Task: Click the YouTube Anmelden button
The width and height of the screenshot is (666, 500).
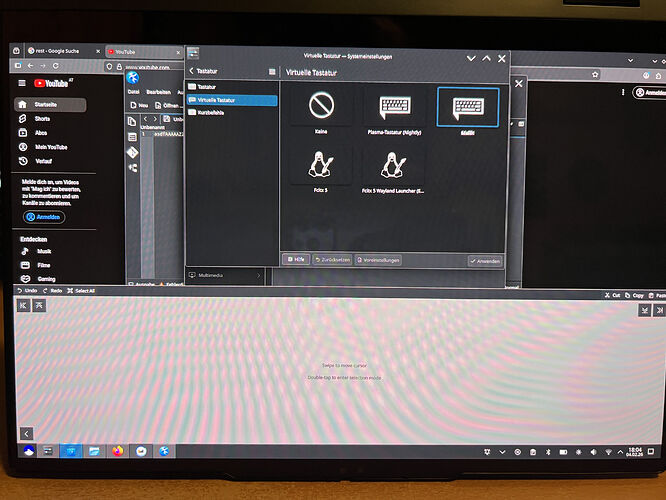Action: pyautogui.click(x=44, y=216)
